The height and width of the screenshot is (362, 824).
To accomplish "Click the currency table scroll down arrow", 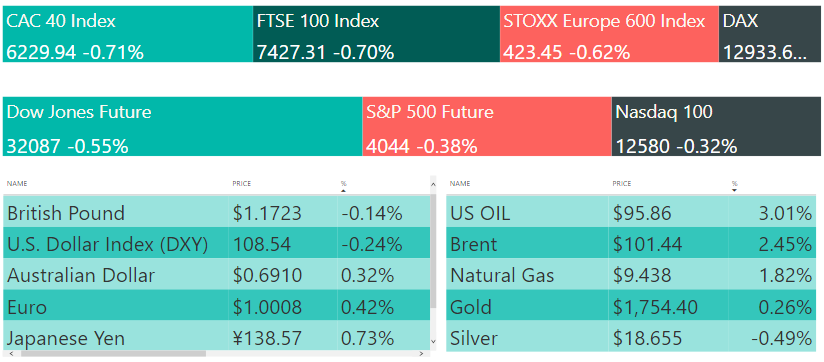I will point(433,342).
